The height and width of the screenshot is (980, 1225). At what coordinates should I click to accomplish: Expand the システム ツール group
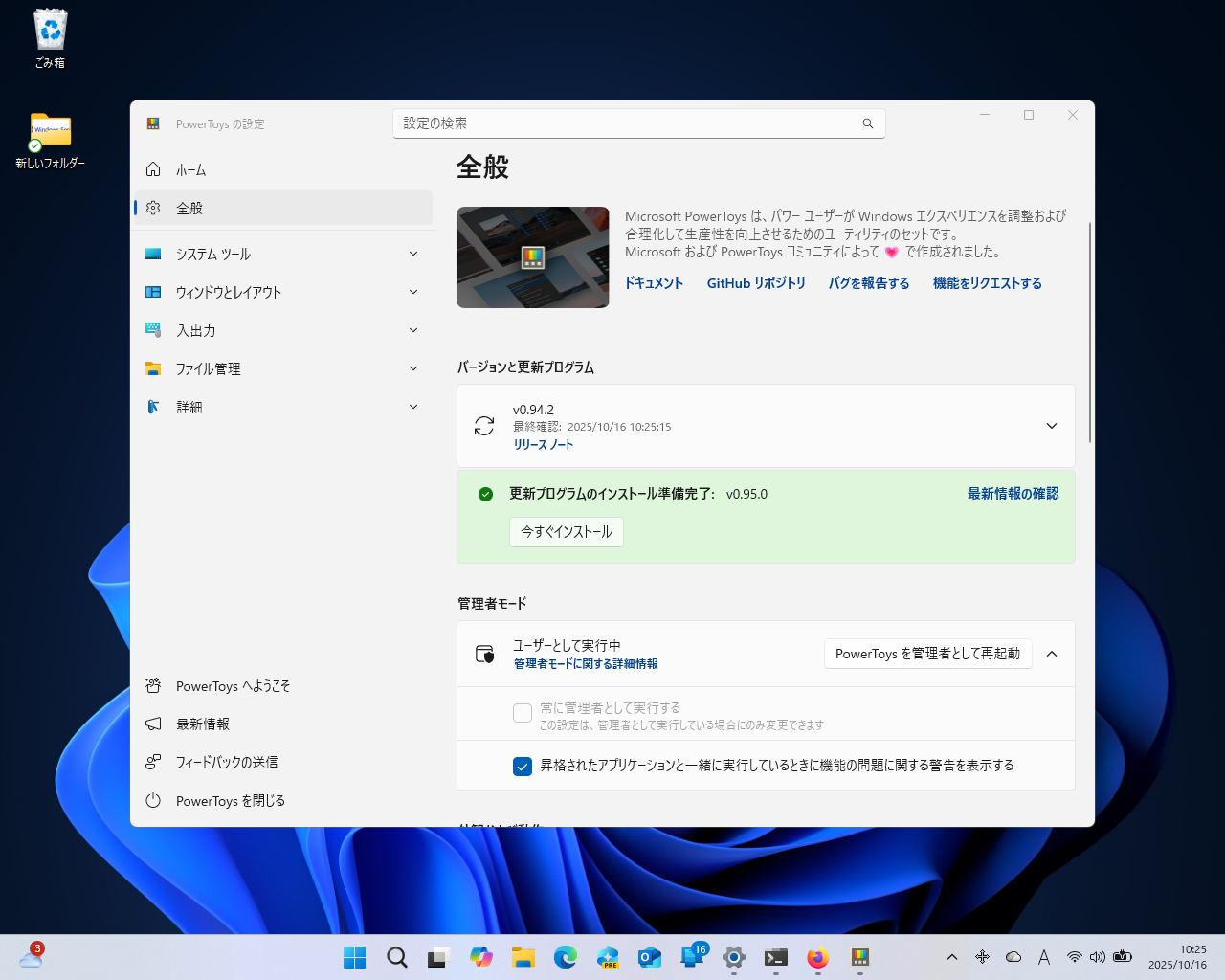coord(412,254)
